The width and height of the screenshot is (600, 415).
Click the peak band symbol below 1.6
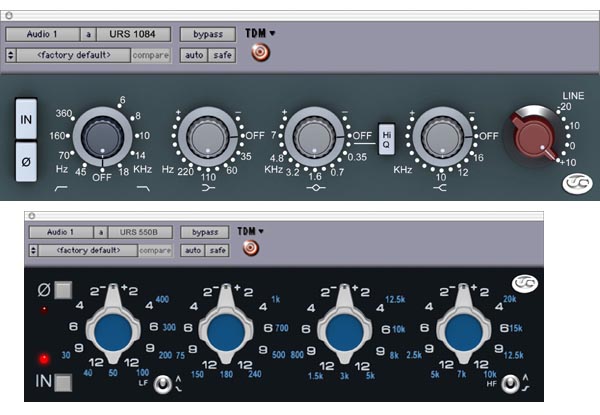point(316,188)
